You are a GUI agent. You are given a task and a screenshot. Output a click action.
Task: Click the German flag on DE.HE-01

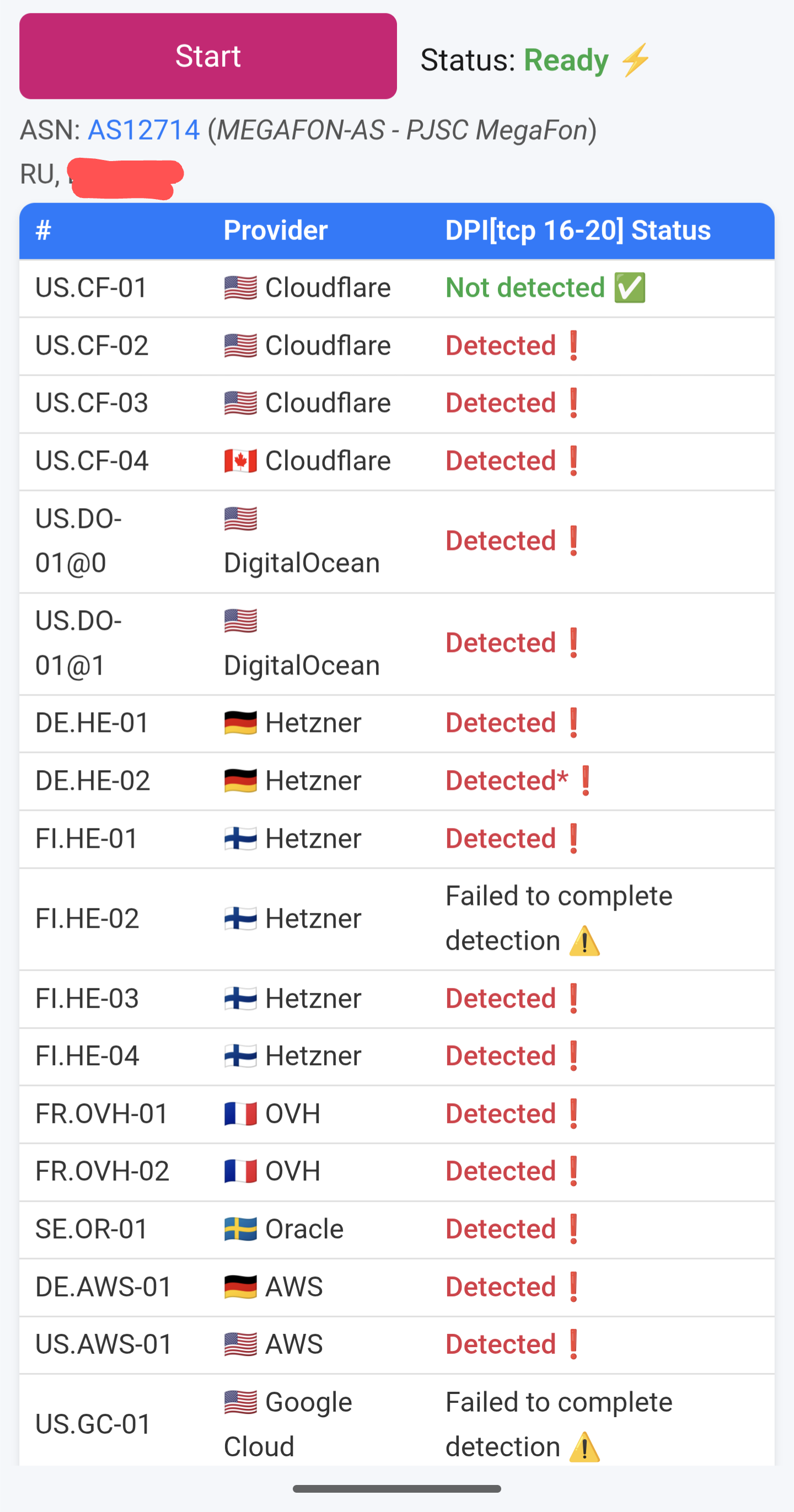(x=240, y=723)
